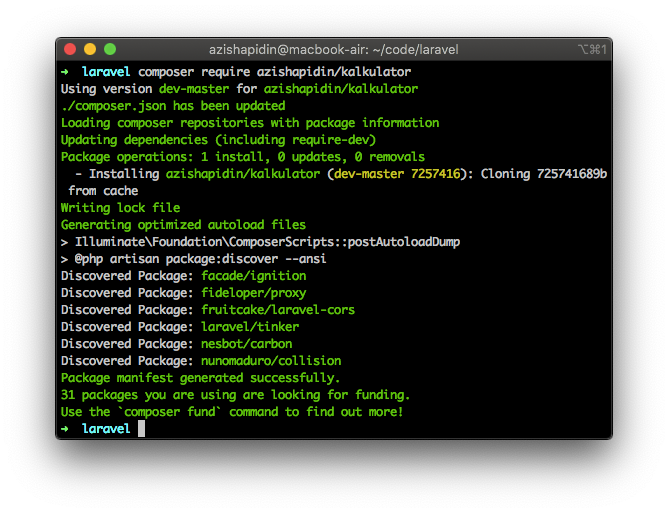668x513 pixels.
Task: Click the './composer.json has been updated' line
Action: click(172, 106)
